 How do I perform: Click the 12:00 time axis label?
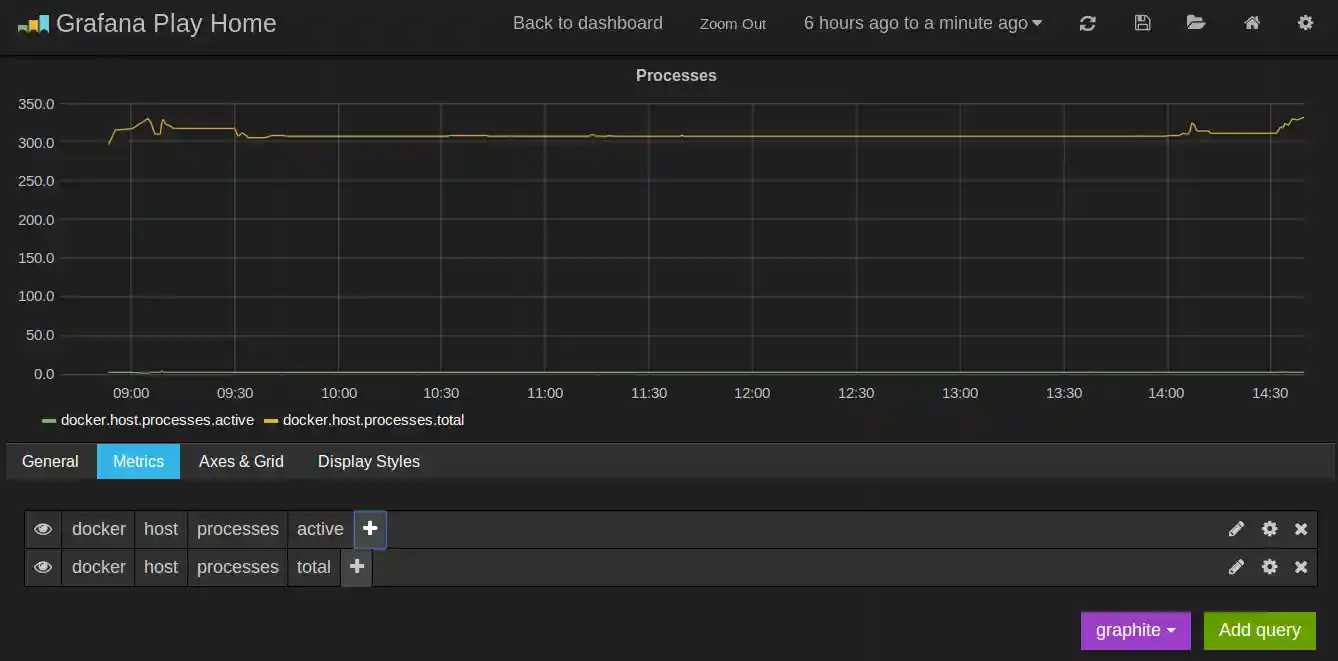pyautogui.click(x=752, y=393)
